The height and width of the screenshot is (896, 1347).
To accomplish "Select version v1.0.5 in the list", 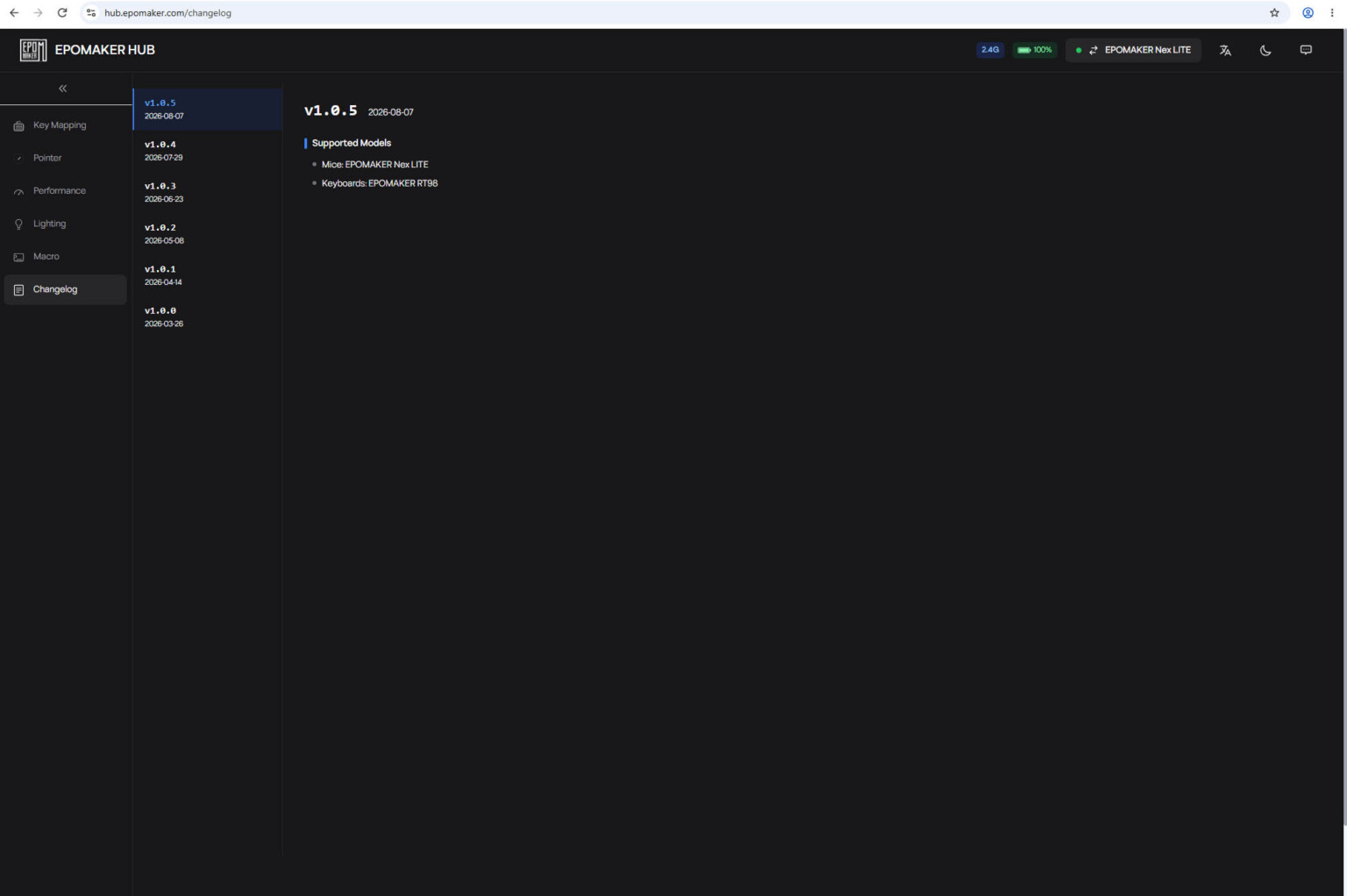I will 208,110.
